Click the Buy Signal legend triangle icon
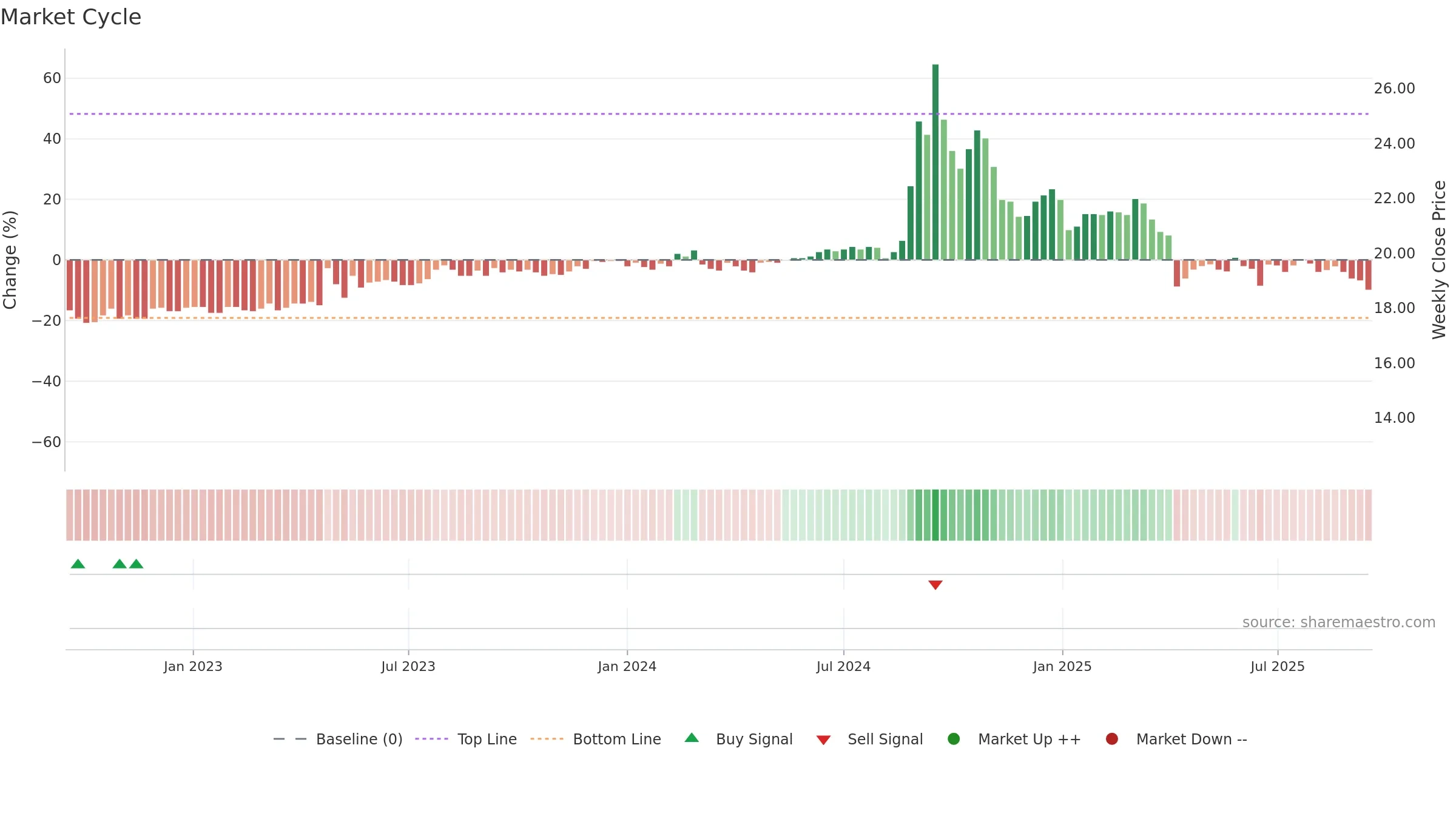This screenshot has height=819, width=1456. click(692, 738)
